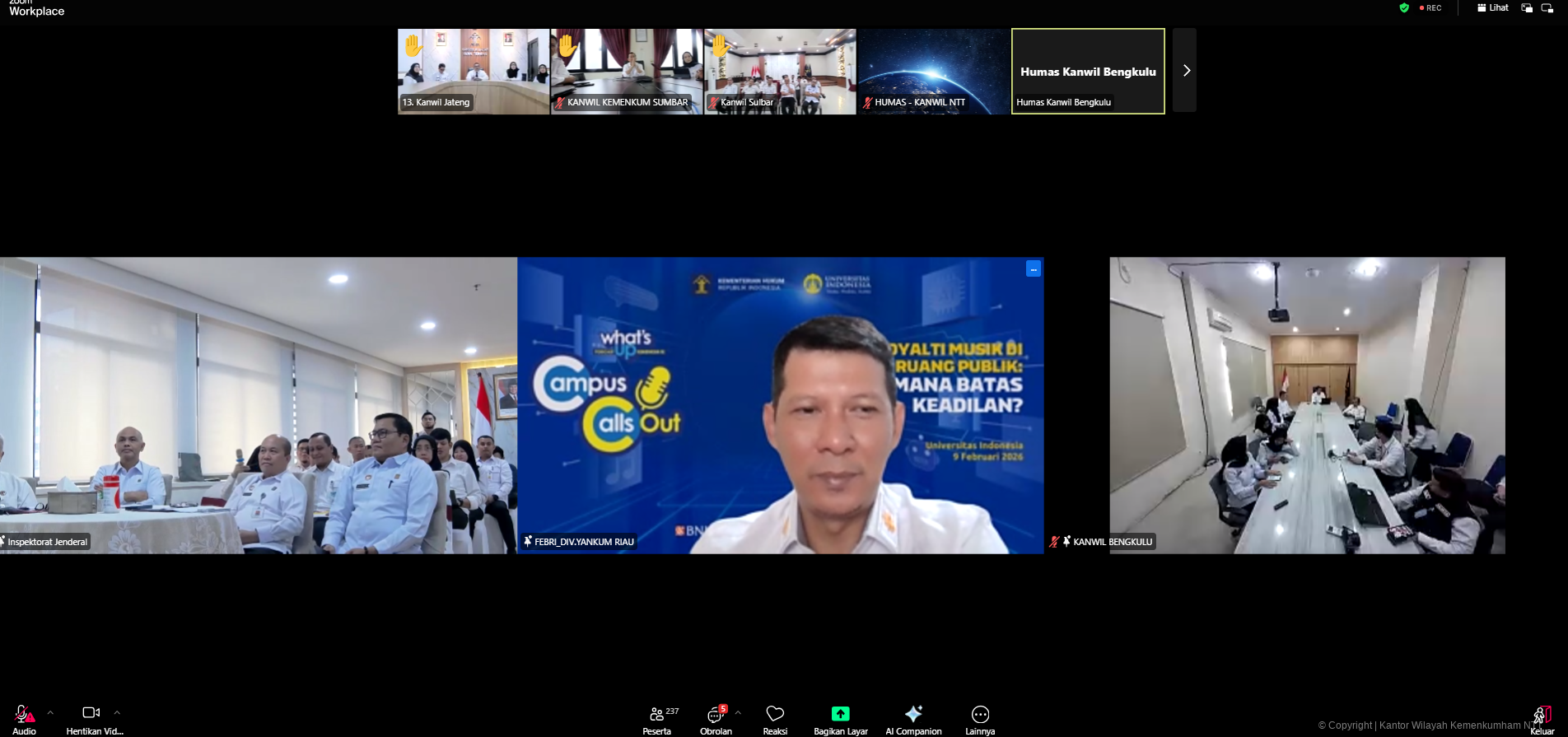Expand the chat options arrow next to Obrolan
The height and width of the screenshot is (737, 1568).
738,712
